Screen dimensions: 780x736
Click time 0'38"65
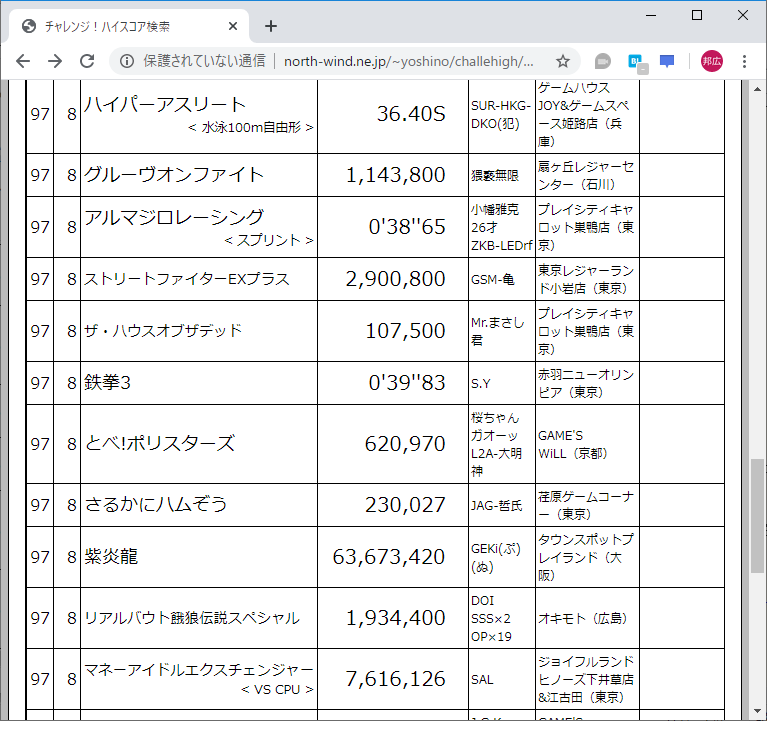[x=407, y=227]
